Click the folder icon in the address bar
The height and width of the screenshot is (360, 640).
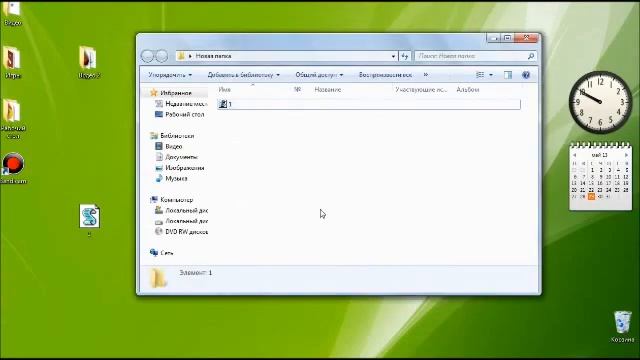click(181, 56)
